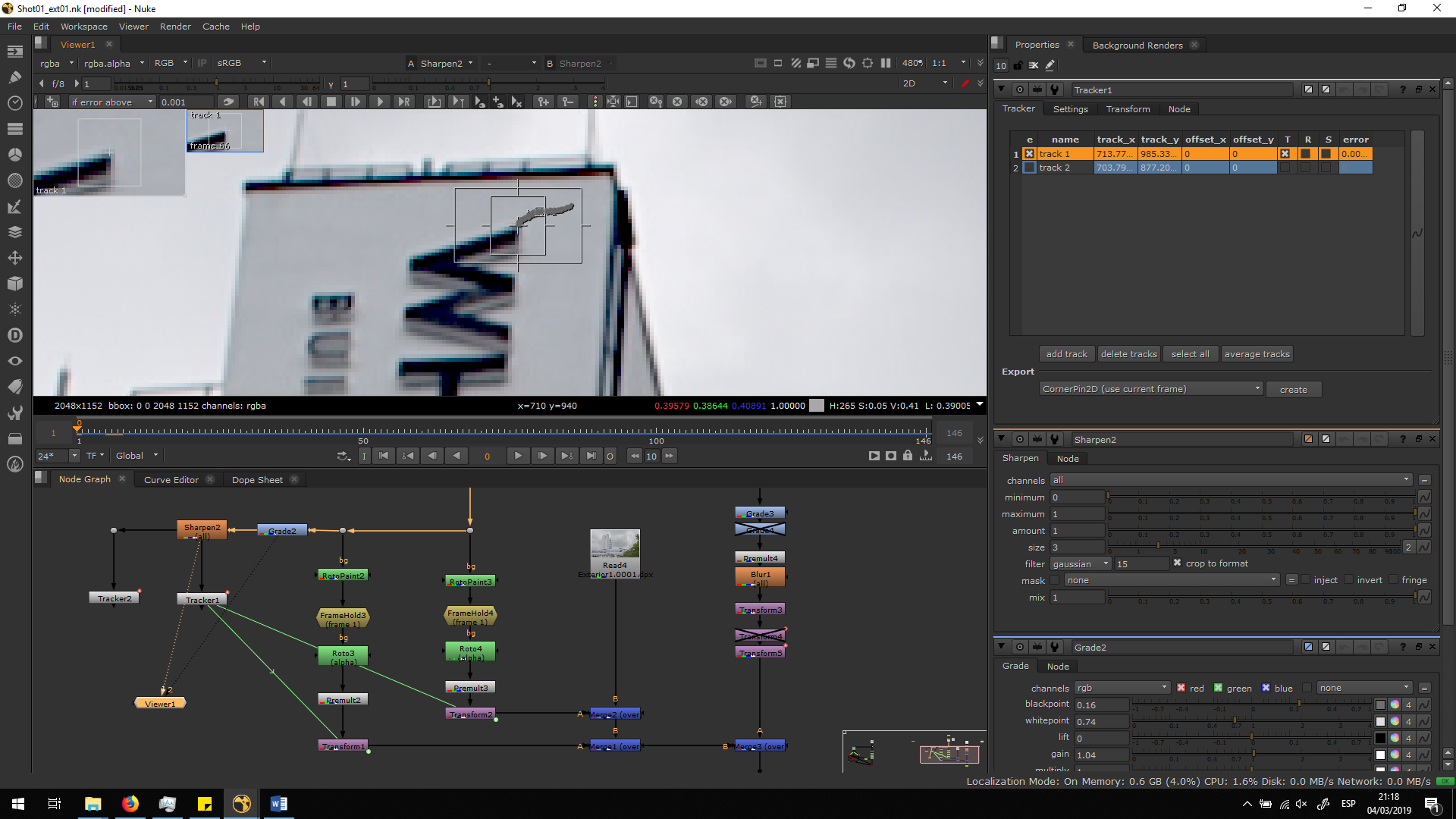Uncheck the red channel in Grade2
Image resolution: width=1456 pixels, height=819 pixels.
[1181, 688]
